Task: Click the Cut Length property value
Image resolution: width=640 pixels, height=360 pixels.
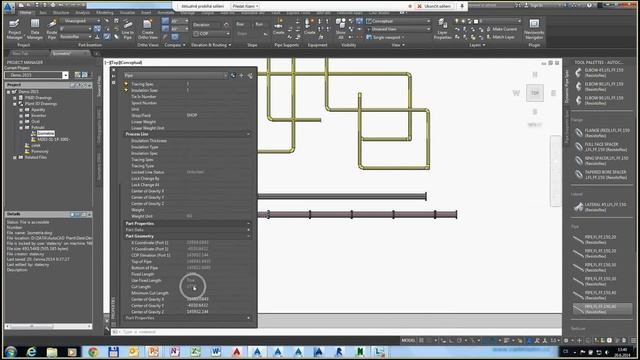Action: [x=192, y=287]
